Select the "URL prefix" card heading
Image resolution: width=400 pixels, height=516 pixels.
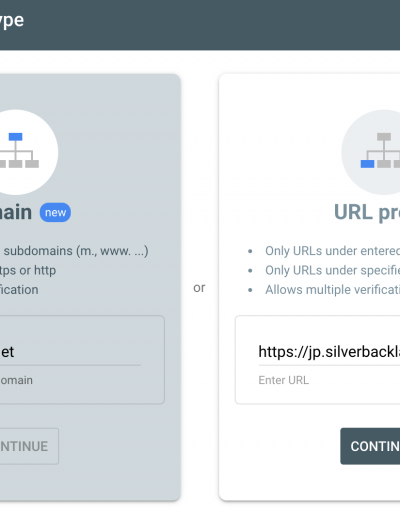[367, 212]
